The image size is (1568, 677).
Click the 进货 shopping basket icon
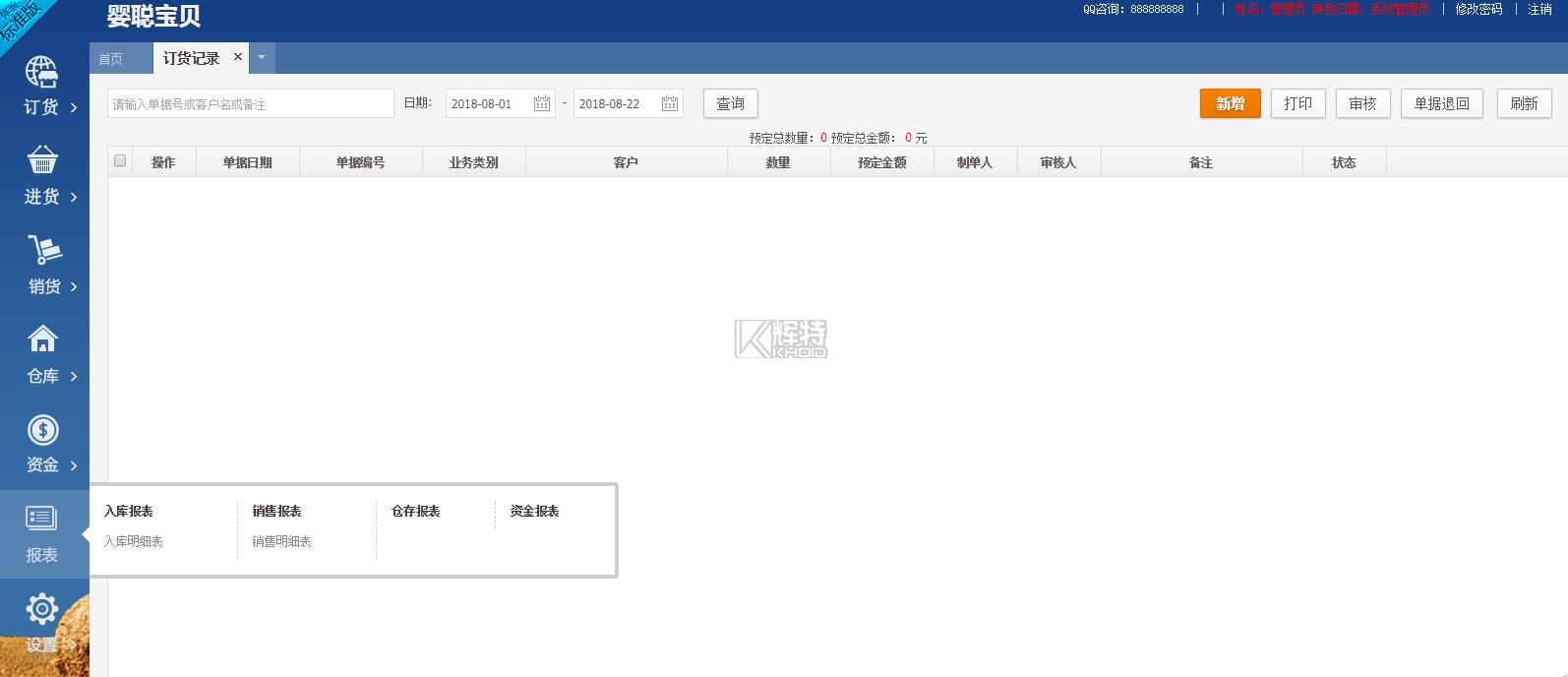coord(41,160)
